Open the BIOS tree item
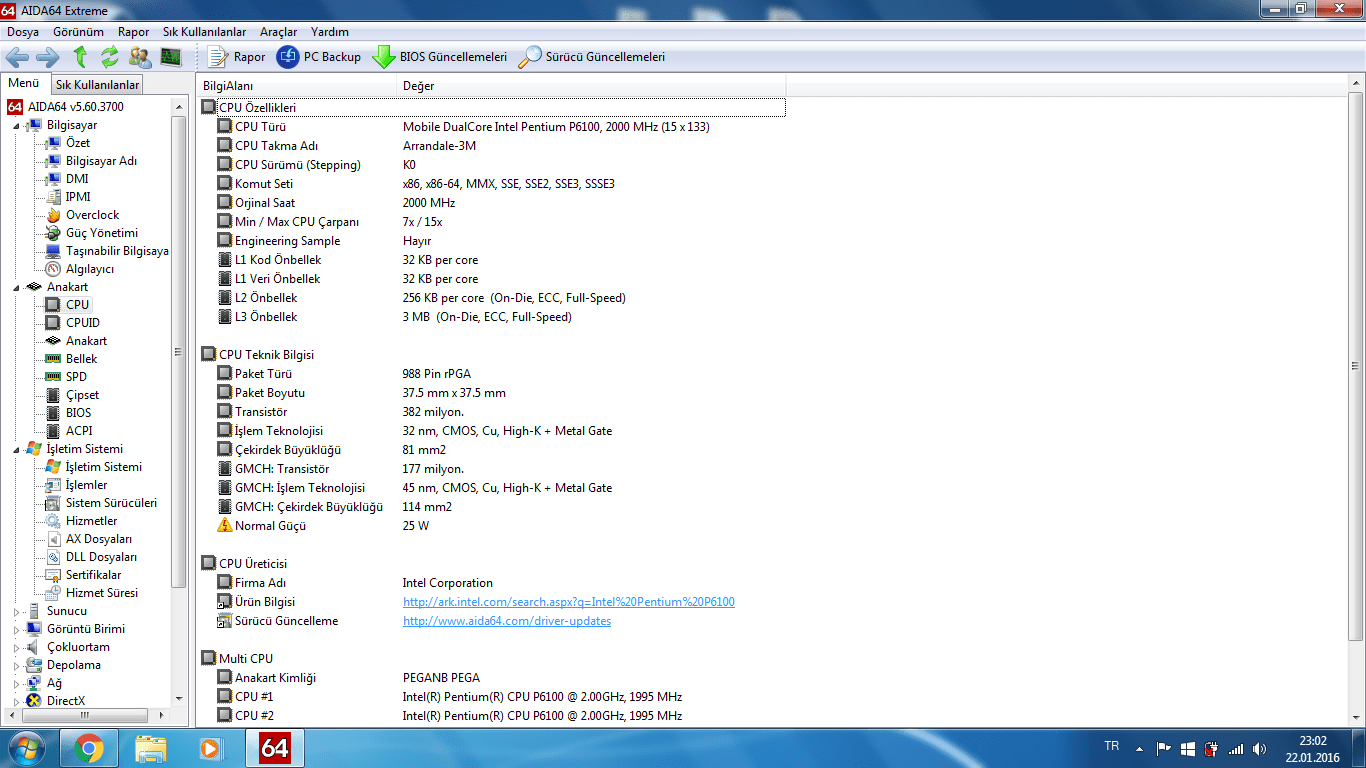 (x=78, y=413)
